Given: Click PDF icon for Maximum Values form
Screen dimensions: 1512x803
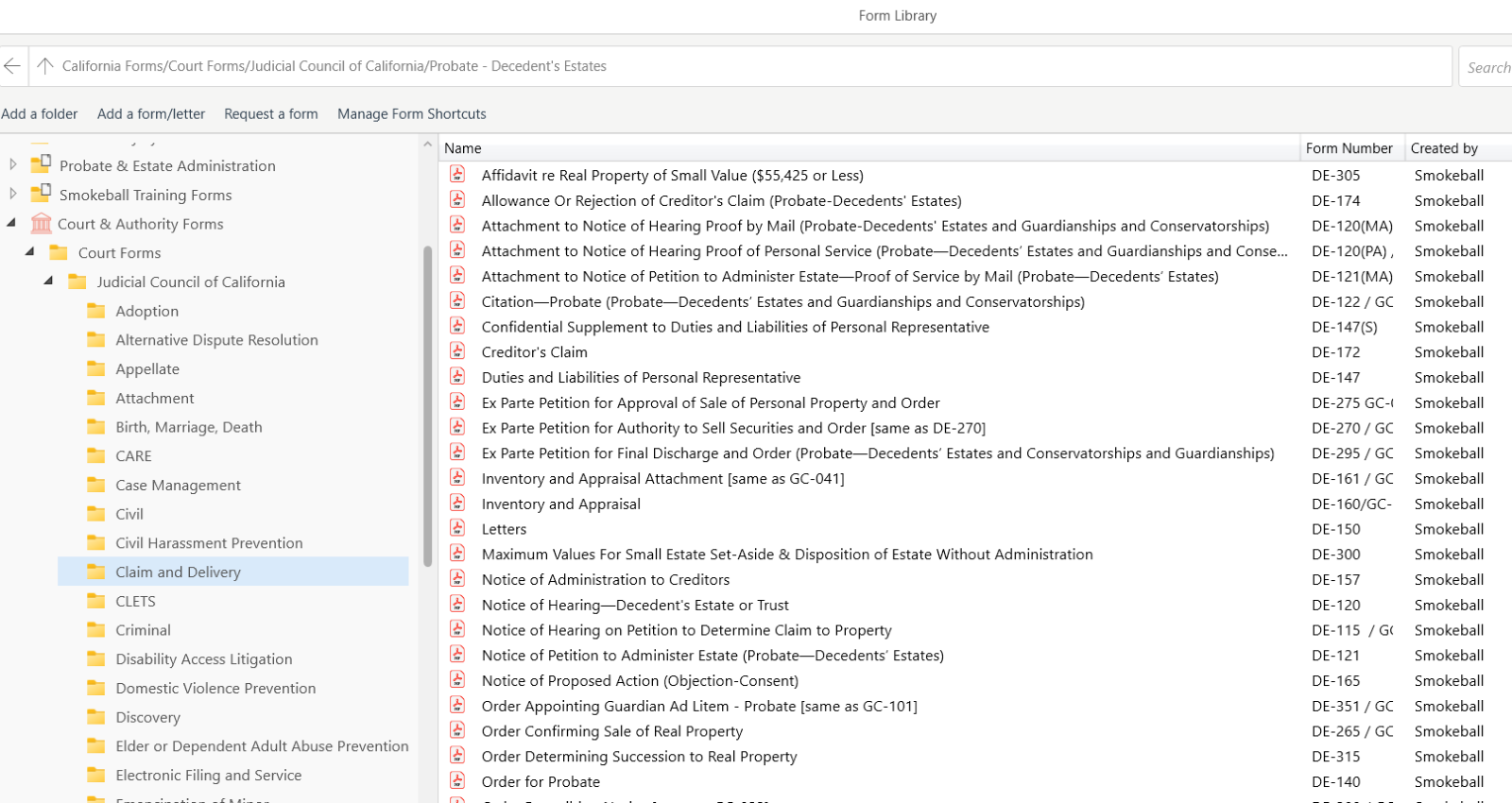Looking at the screenshot, I should (457, 553).
